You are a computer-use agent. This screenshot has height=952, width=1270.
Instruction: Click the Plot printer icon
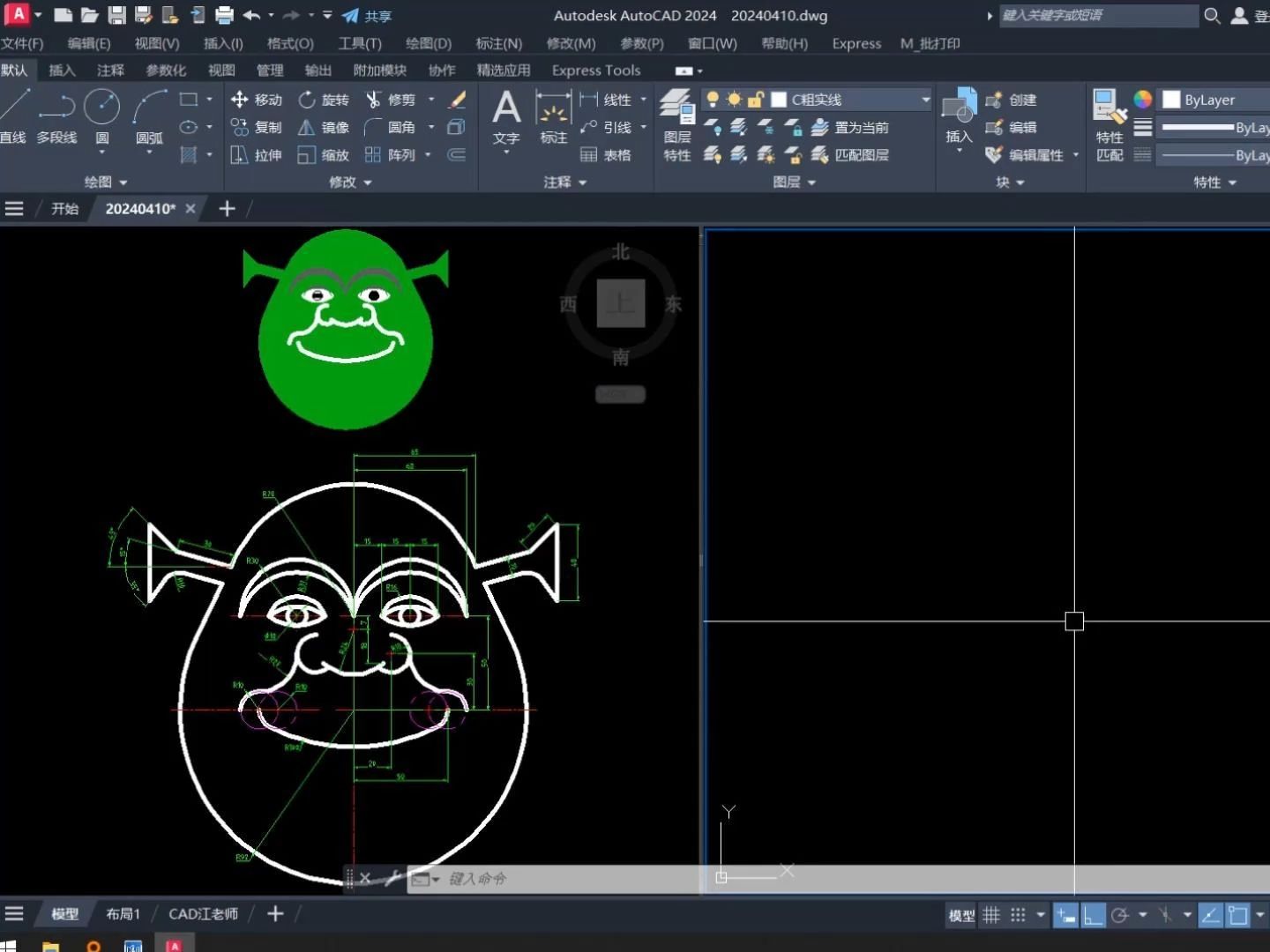click(224, 15)
